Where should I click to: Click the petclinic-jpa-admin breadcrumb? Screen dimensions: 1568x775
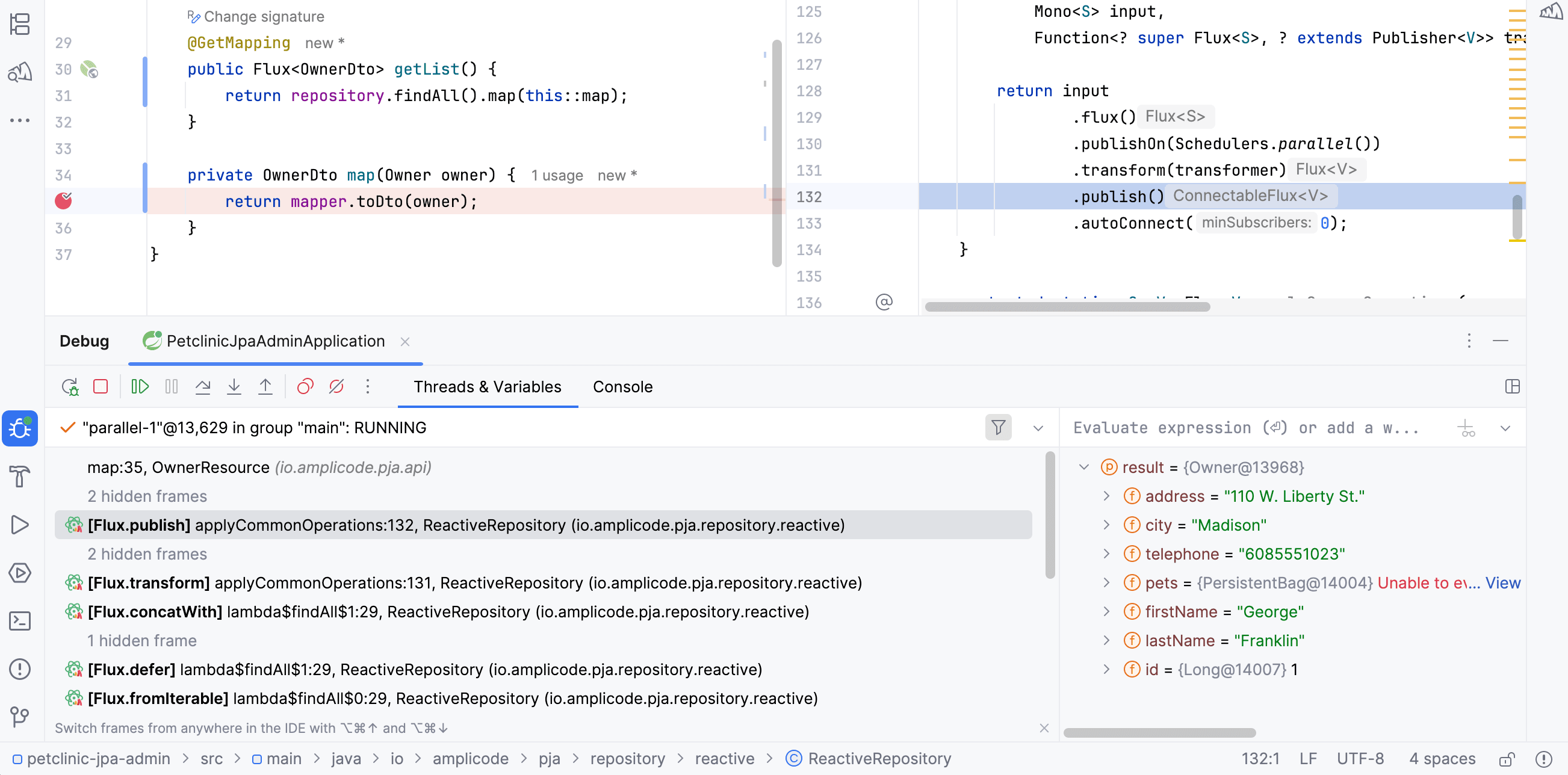pyautogui.click(x=91, y=759)
